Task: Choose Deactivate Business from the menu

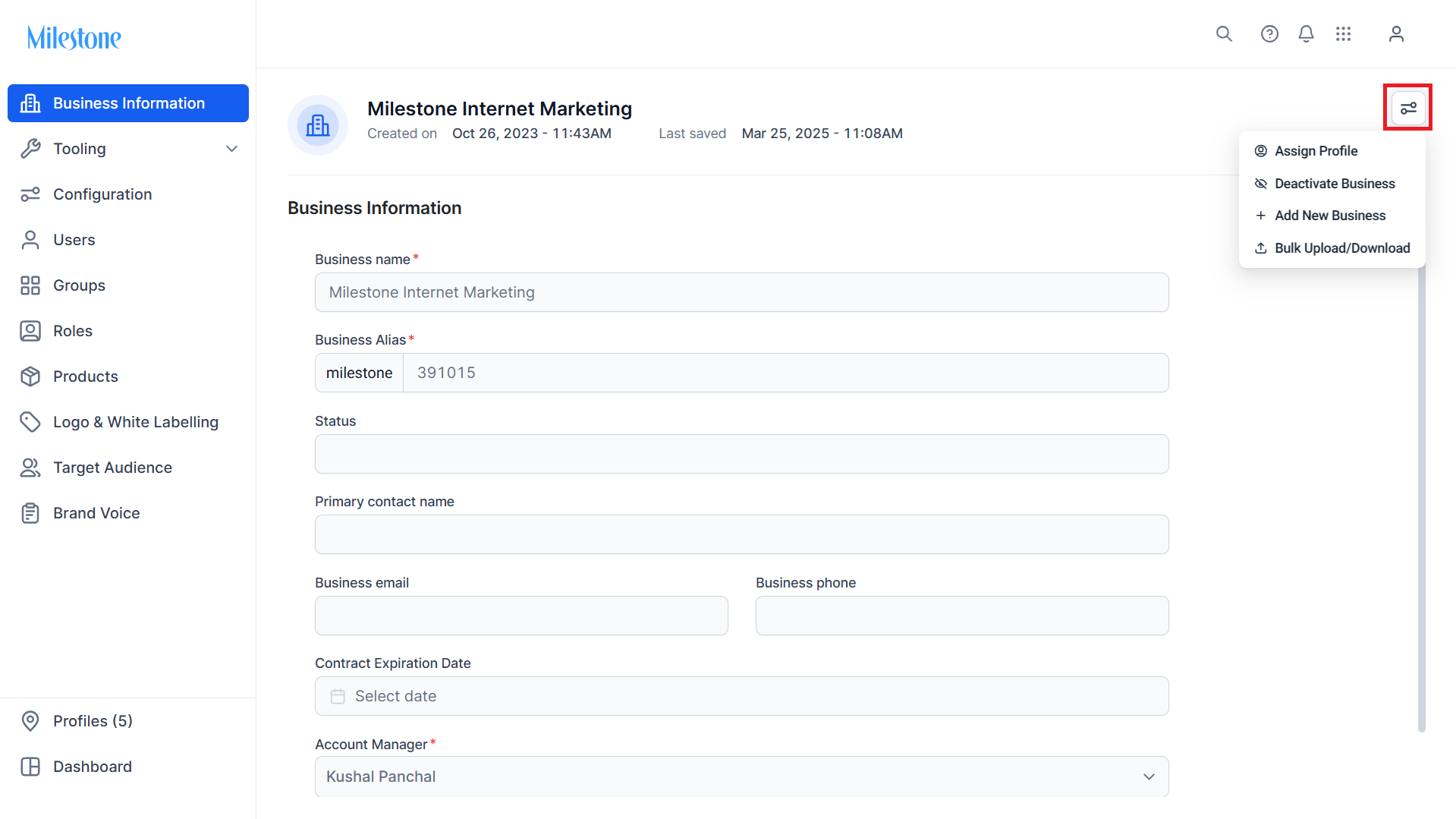Action: coord(1332,184)
